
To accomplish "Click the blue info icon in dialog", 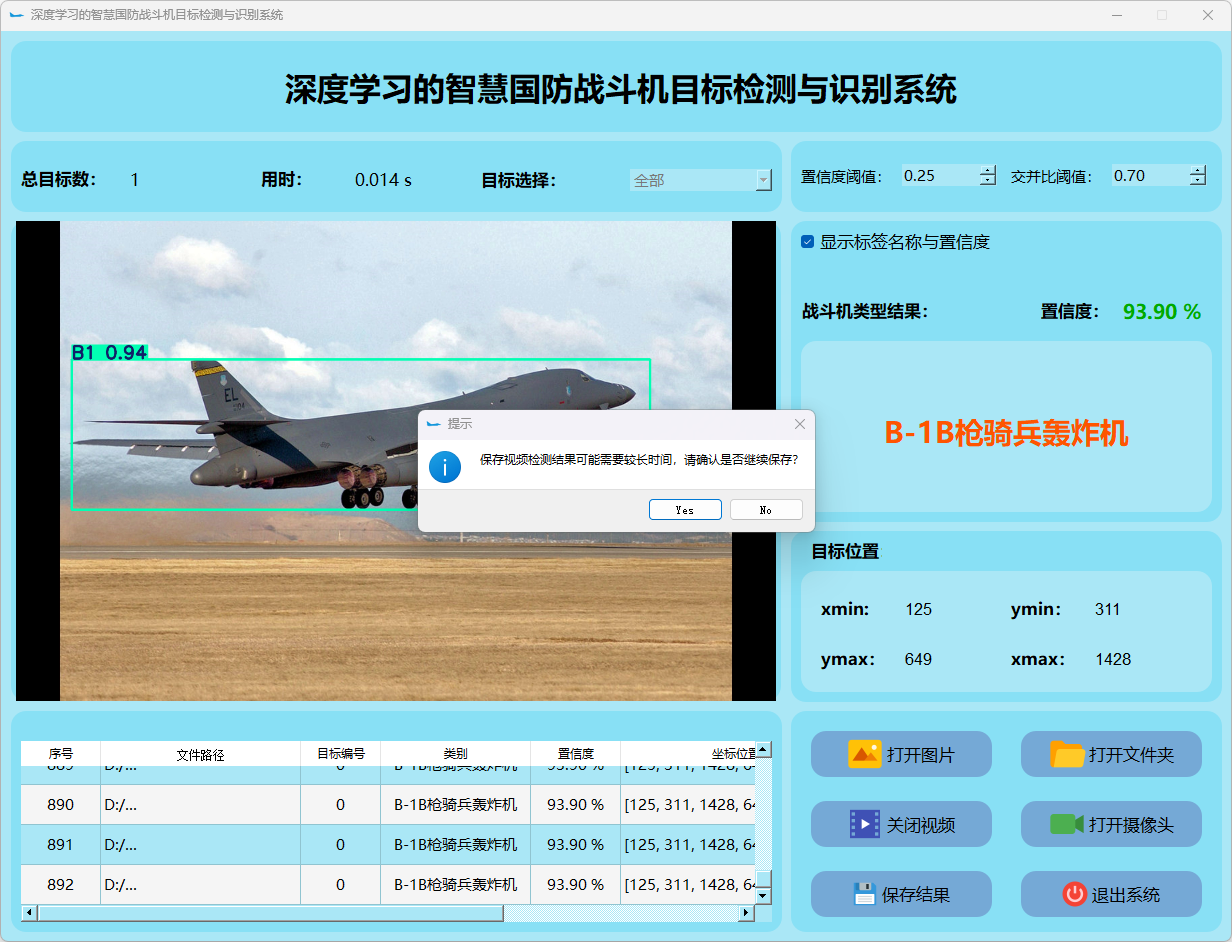I will (445, 466).
